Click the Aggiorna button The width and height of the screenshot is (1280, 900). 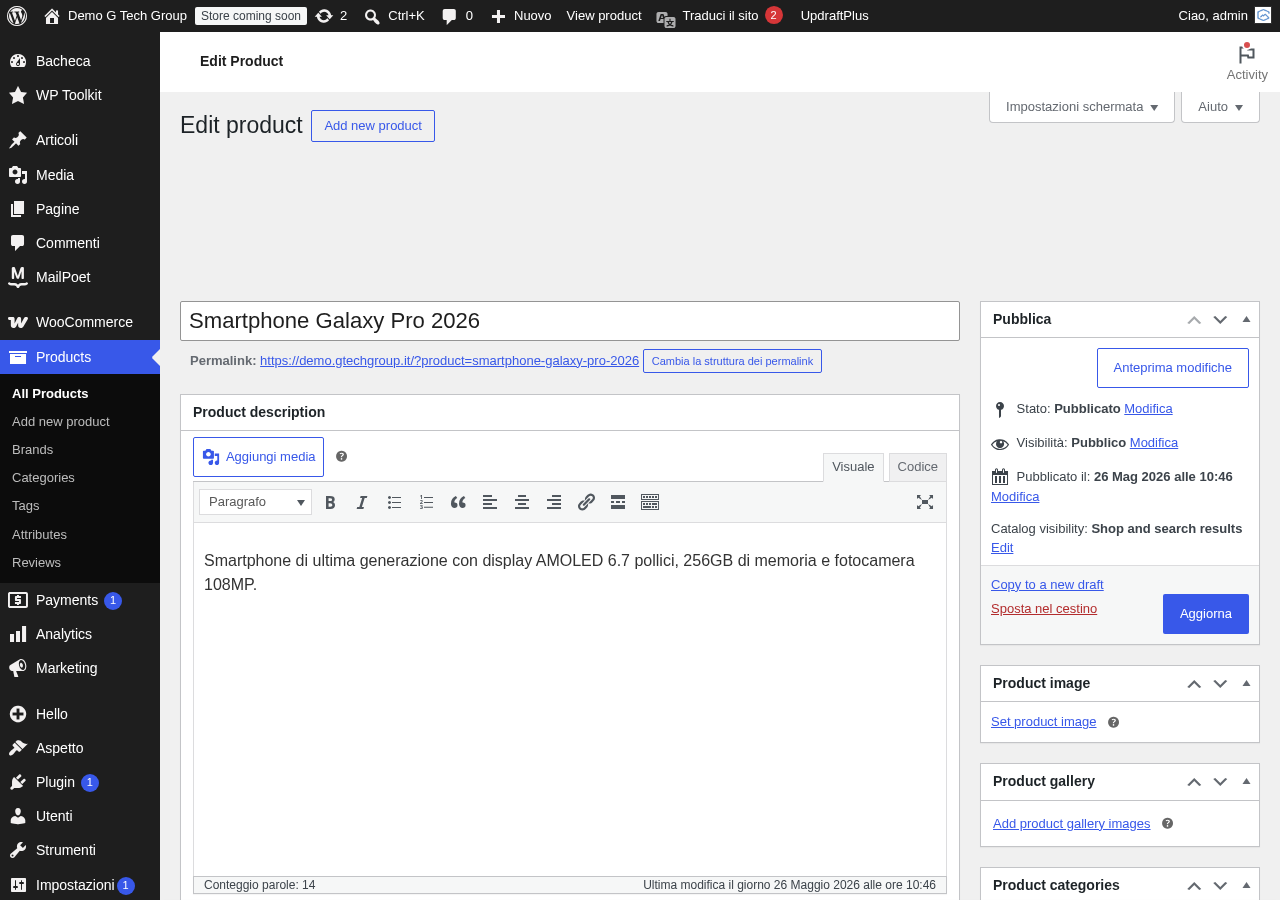pyautogui.click(x=1206, y=614)
